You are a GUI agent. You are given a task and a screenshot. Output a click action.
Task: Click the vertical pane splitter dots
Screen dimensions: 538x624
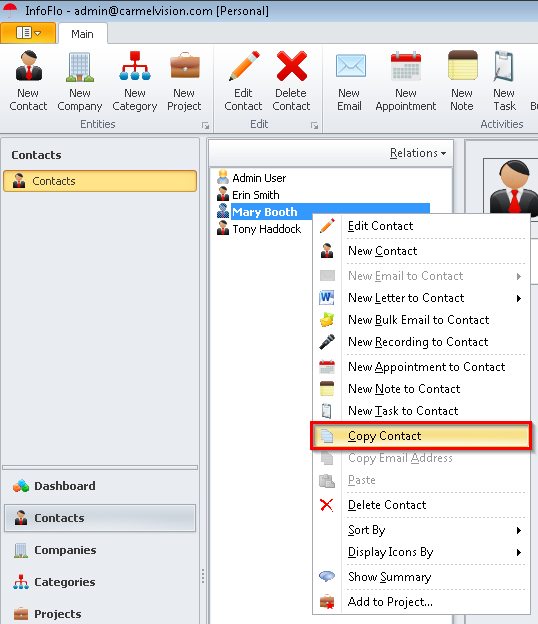pyautogui.click(x=203, y=576)
